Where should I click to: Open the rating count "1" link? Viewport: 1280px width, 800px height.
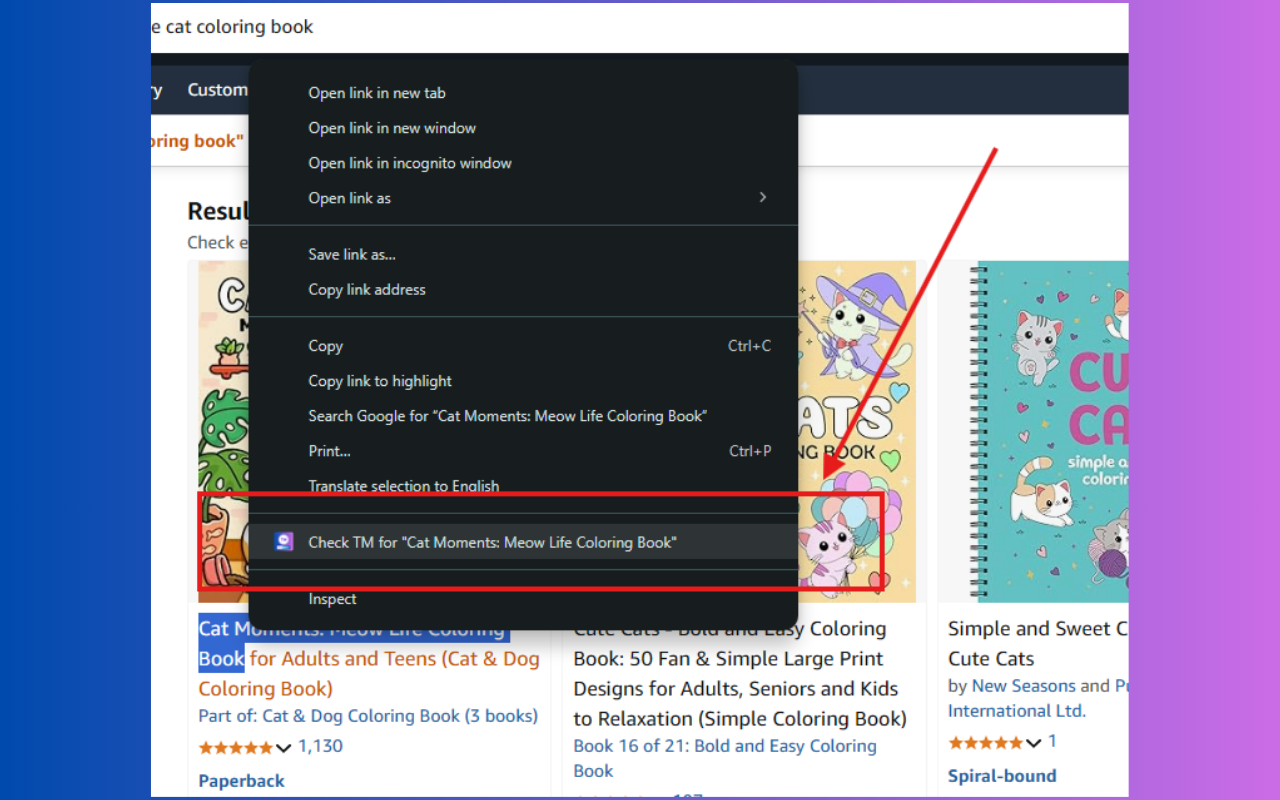[1052, 742]
